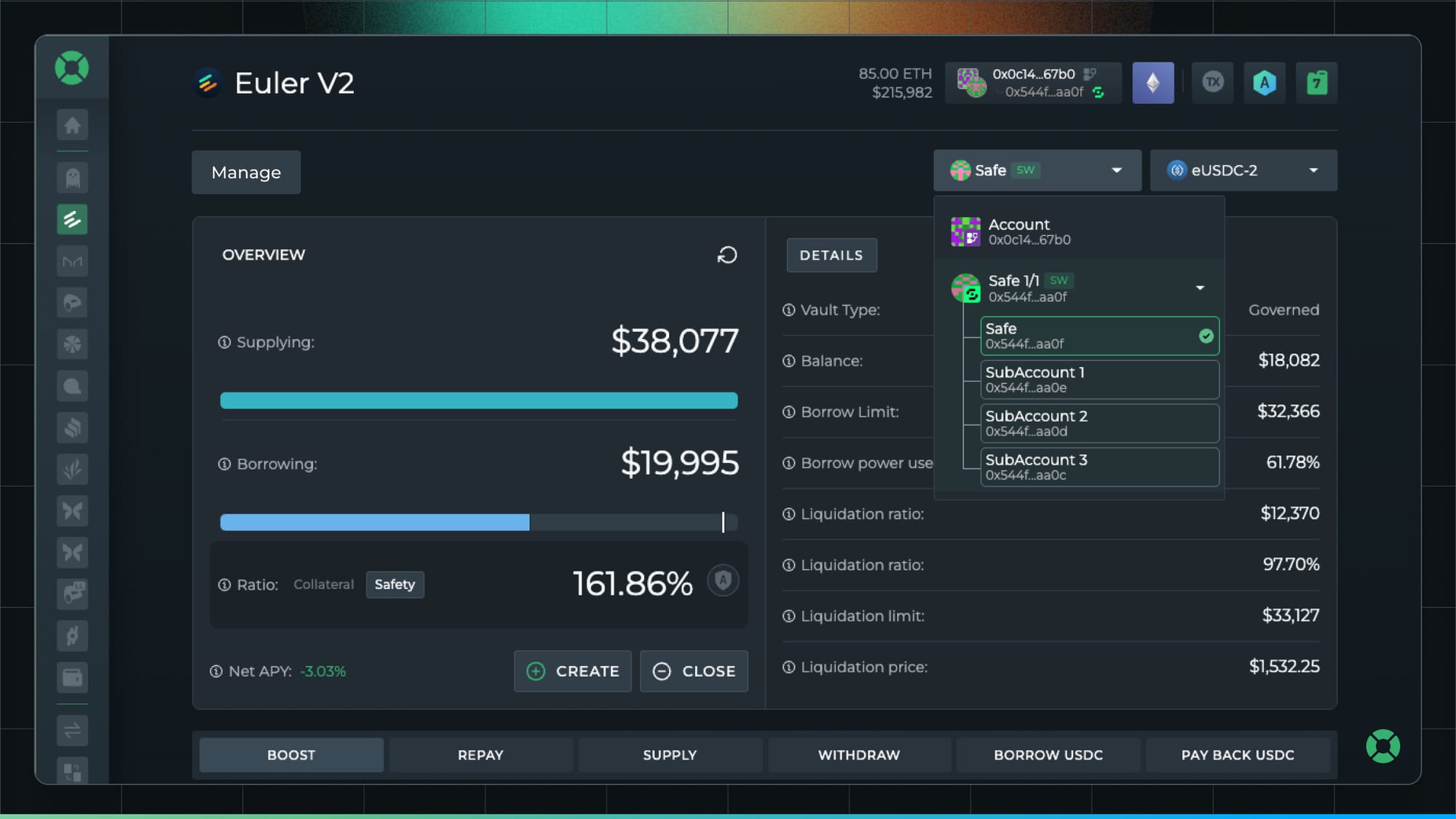Click the info icon beside Liquidation limit
Viewport: 1456px width, 819px height.
pyautogui.click(x=788, y=616)
